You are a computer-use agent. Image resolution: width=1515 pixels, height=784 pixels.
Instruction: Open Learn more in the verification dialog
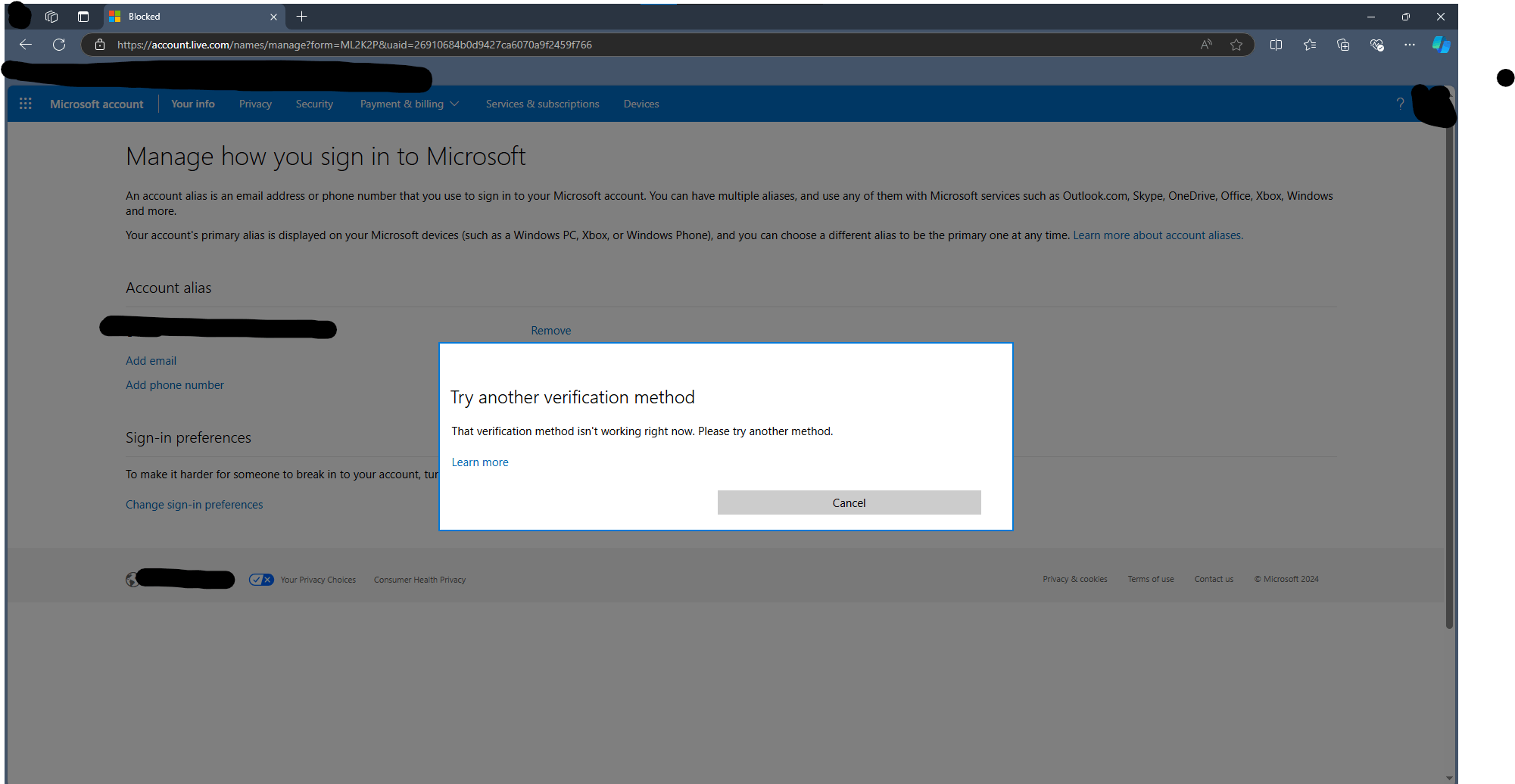click(x=480, y=462)
